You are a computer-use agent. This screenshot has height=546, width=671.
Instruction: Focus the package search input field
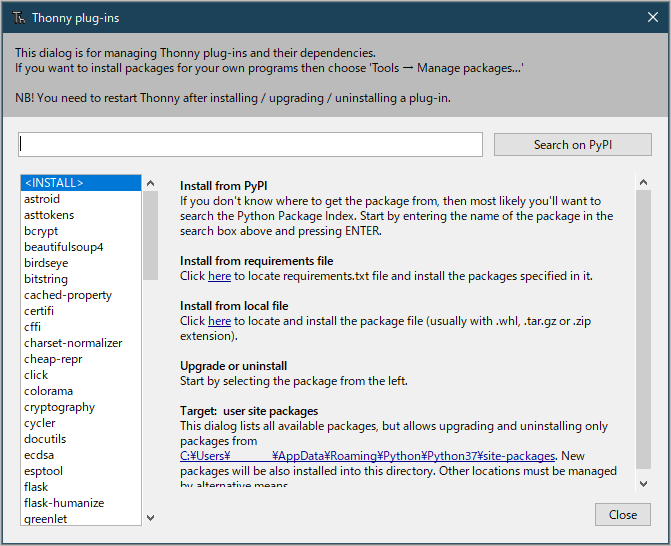coord(250,145)
